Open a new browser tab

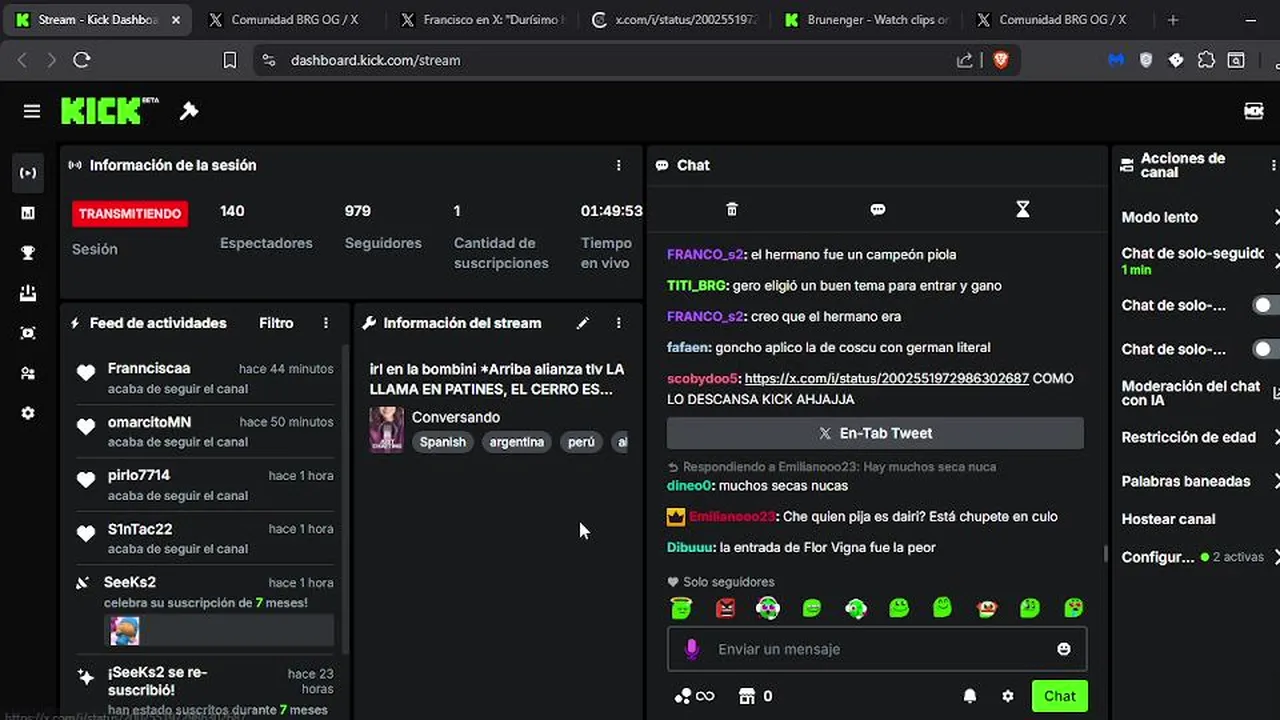[x=1173, y=20]
